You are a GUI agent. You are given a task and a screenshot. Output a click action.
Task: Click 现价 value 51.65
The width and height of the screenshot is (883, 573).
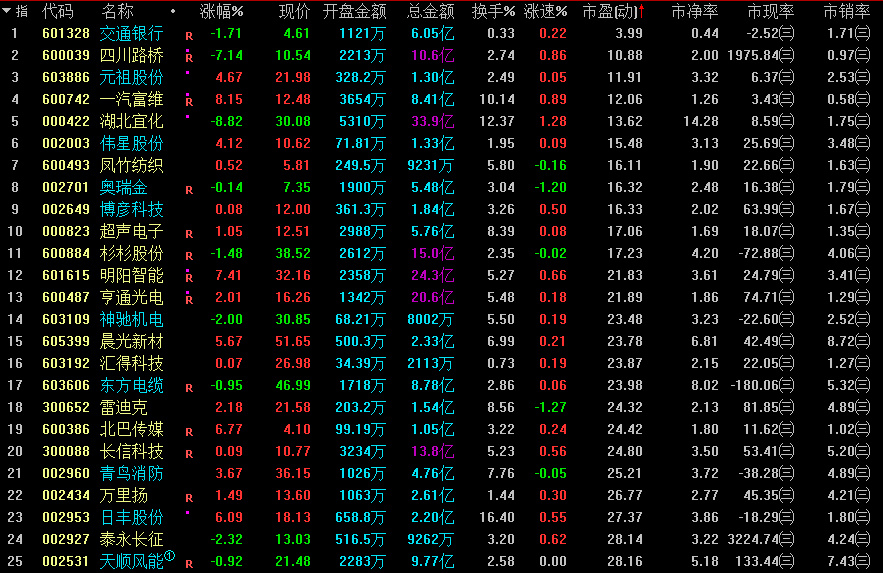tap(293, 341)
